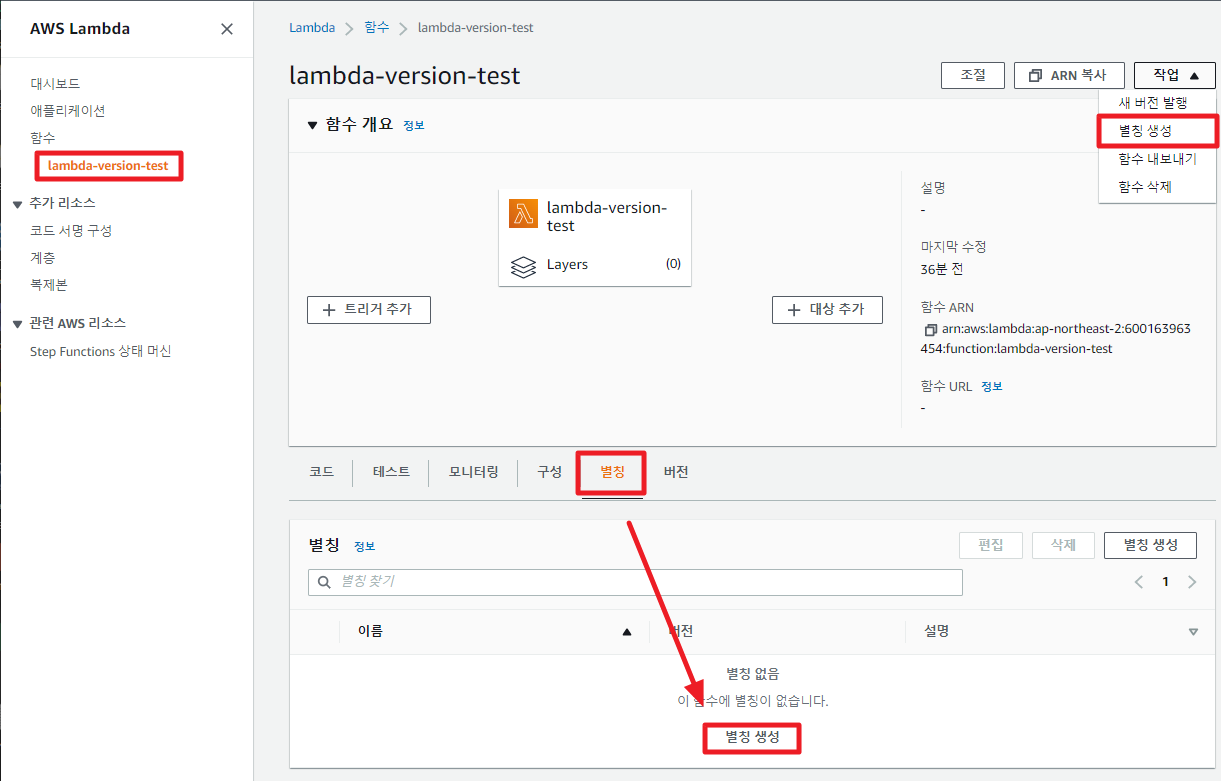
Task: Choose 별칭 생성 in the 작업 menu
Action: 1145,131
